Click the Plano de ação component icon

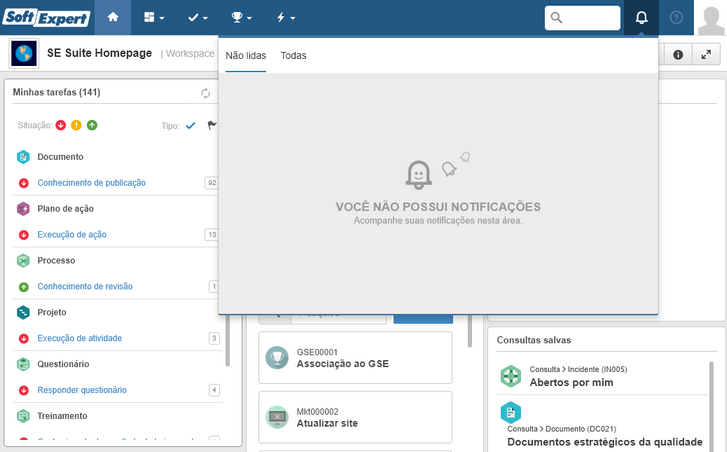[x=23, y=209]
